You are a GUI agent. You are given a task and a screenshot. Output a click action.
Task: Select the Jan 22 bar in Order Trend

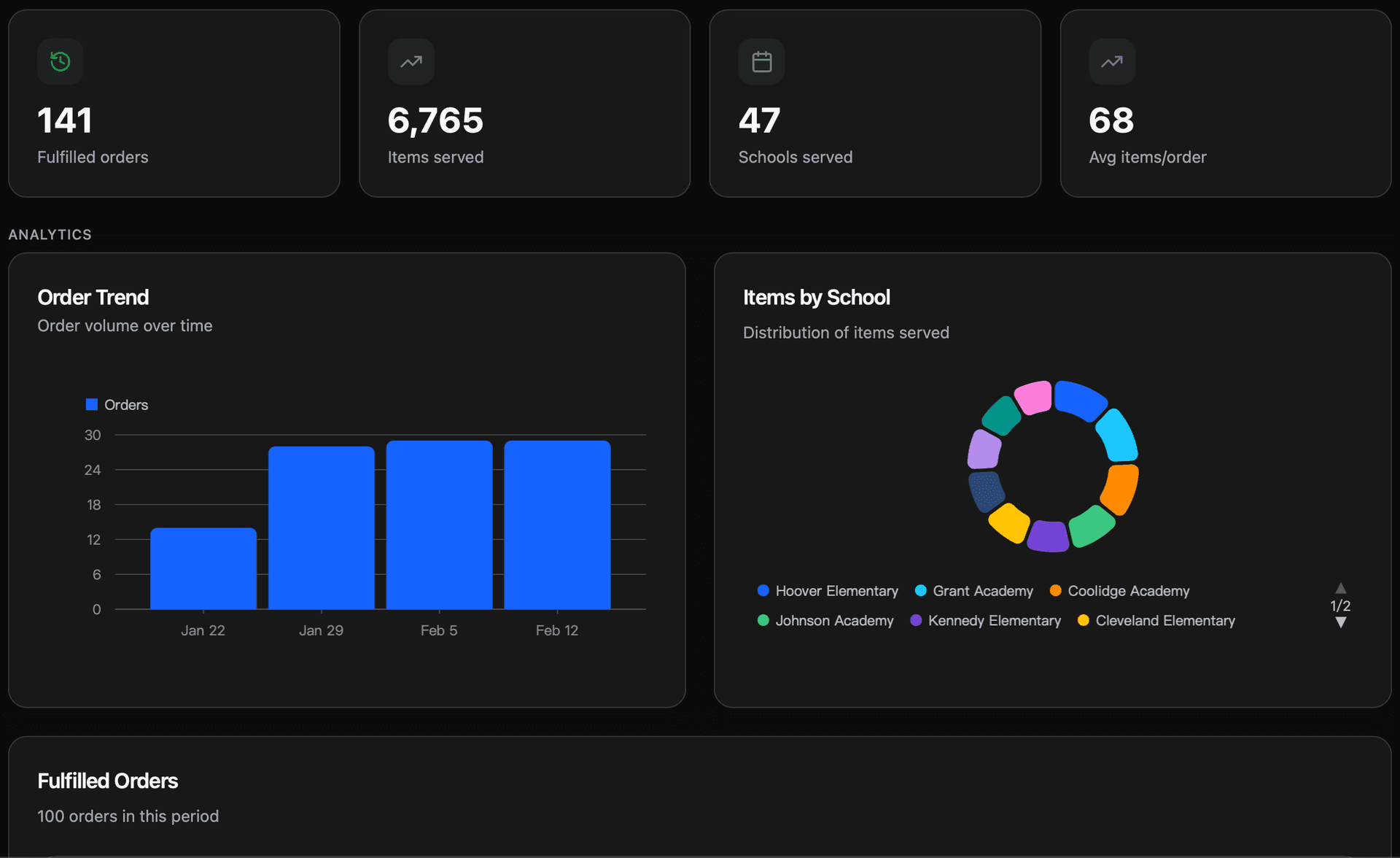coord(203,568)
